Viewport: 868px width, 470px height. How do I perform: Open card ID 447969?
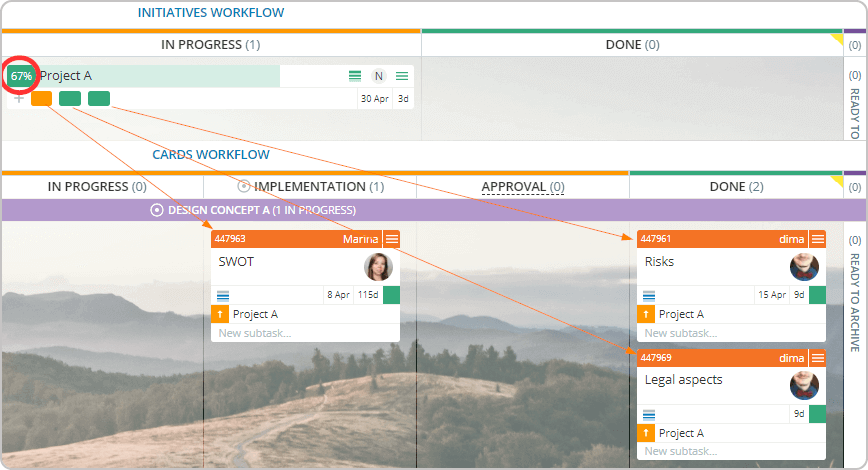tap(656, 358)
